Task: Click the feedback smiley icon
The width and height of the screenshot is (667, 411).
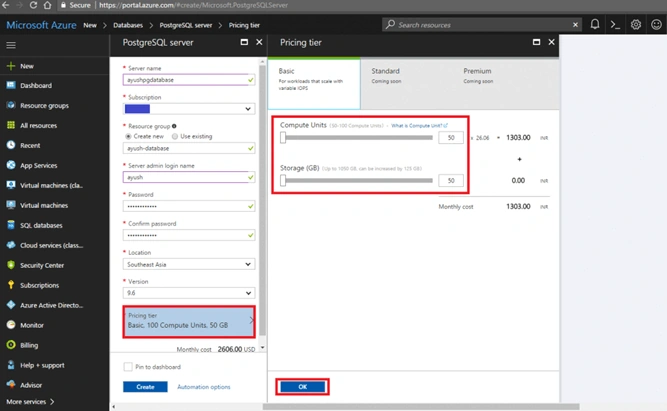Action: (x=656, y=25)
